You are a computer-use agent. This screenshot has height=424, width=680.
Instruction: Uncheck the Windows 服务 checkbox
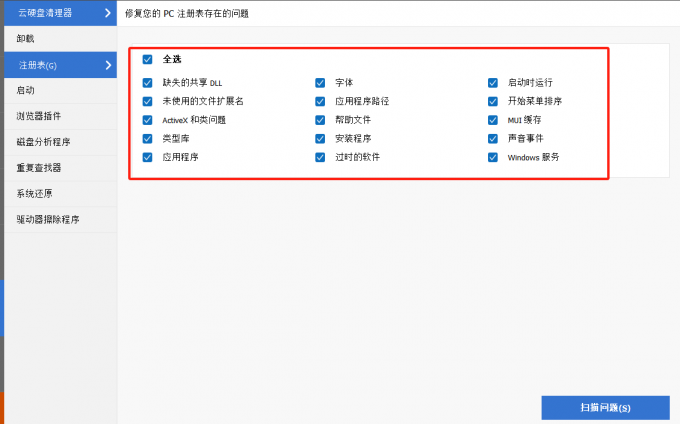[493, 157]
